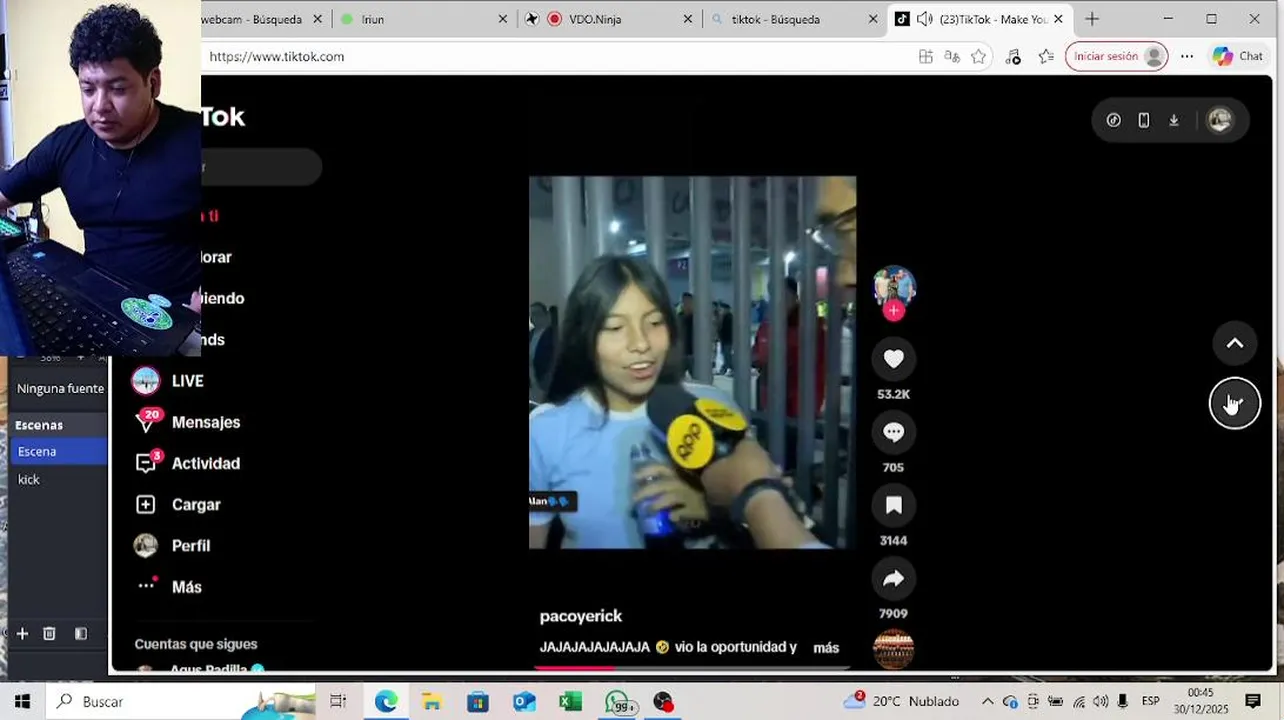Screen dimensions: 1284x720
Task: Show hidden system tray icons chevron
Action: tap(988, 702)
